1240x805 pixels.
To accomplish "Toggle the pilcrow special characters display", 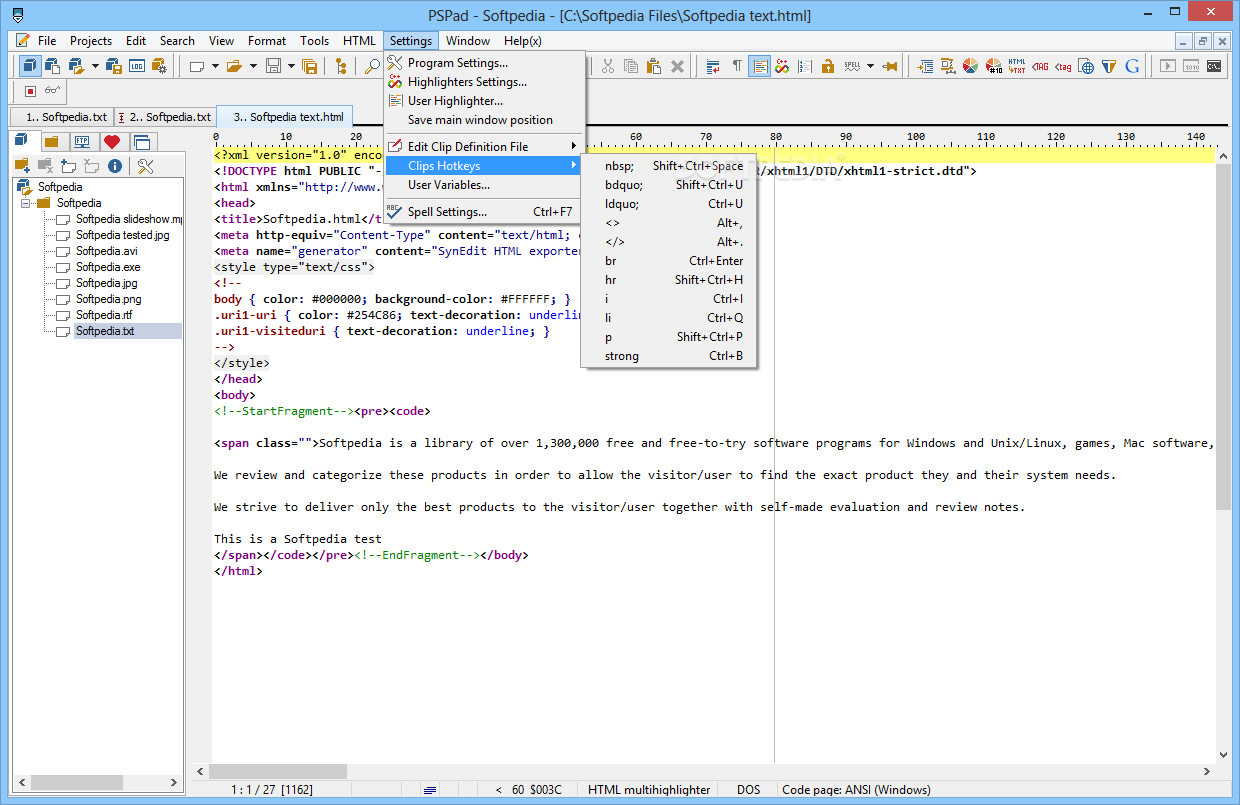I will point(737,66).
